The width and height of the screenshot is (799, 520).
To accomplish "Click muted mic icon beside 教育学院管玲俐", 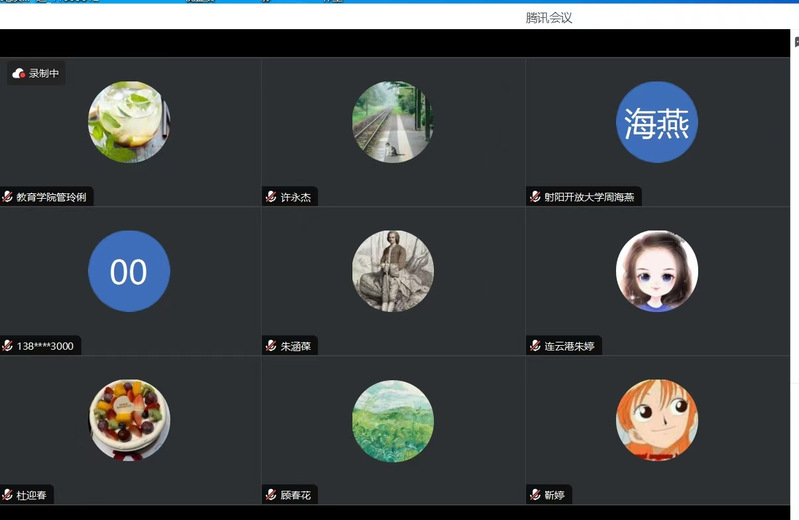I will pyautogui.click(x=8, y=197).
